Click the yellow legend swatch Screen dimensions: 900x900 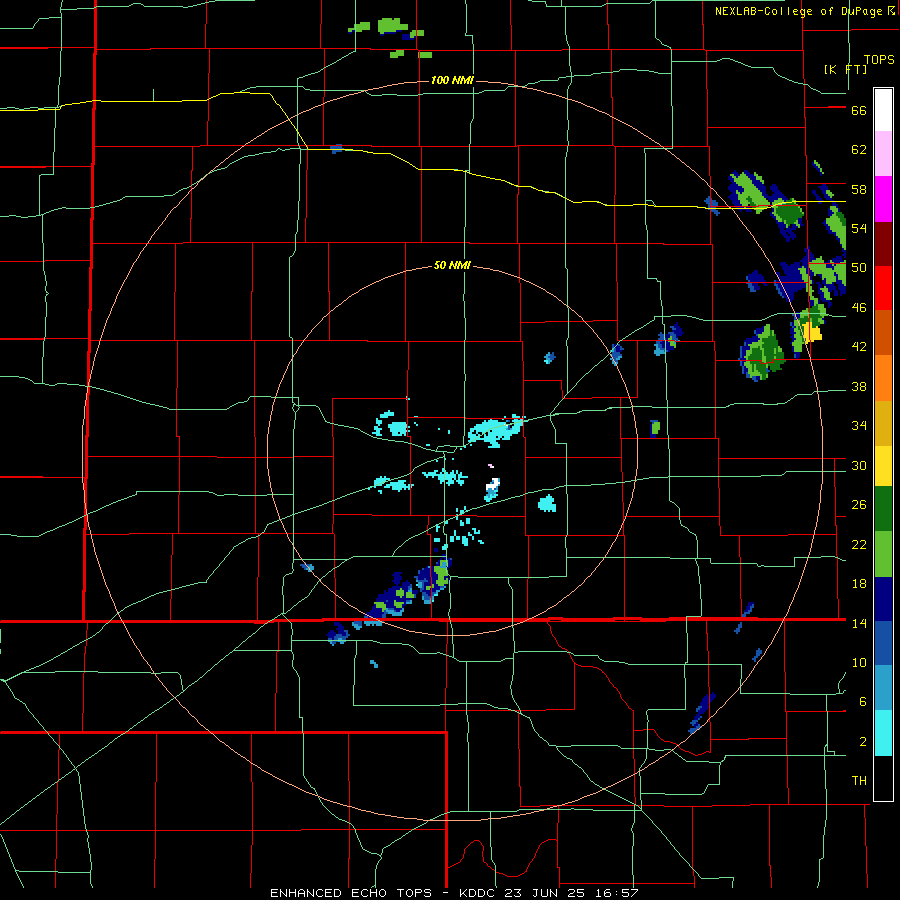(883, 466)
